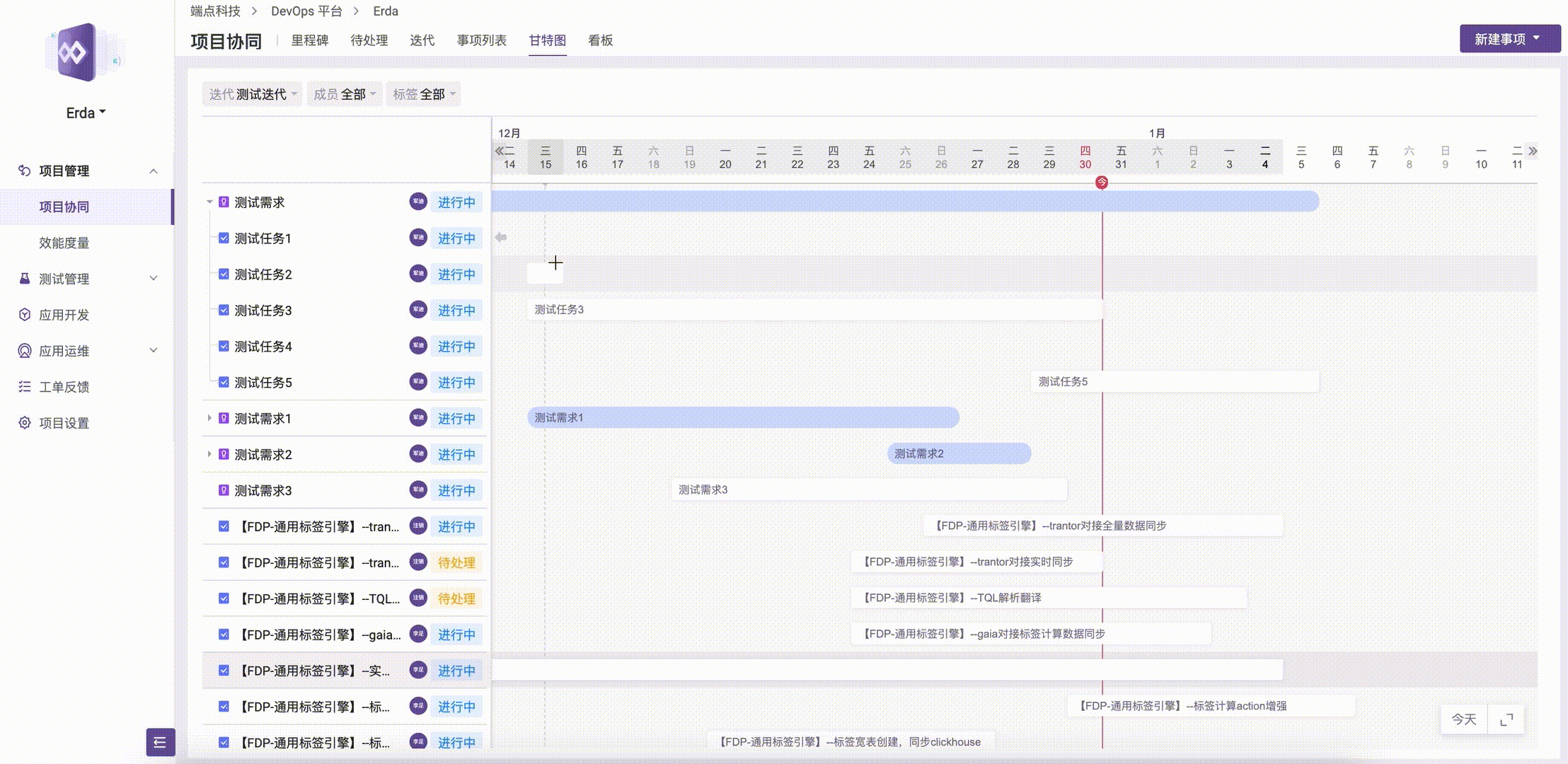Click the 测试管理 sidebar icon
This screenshot has width=1568, height=764.
[24, 279]
